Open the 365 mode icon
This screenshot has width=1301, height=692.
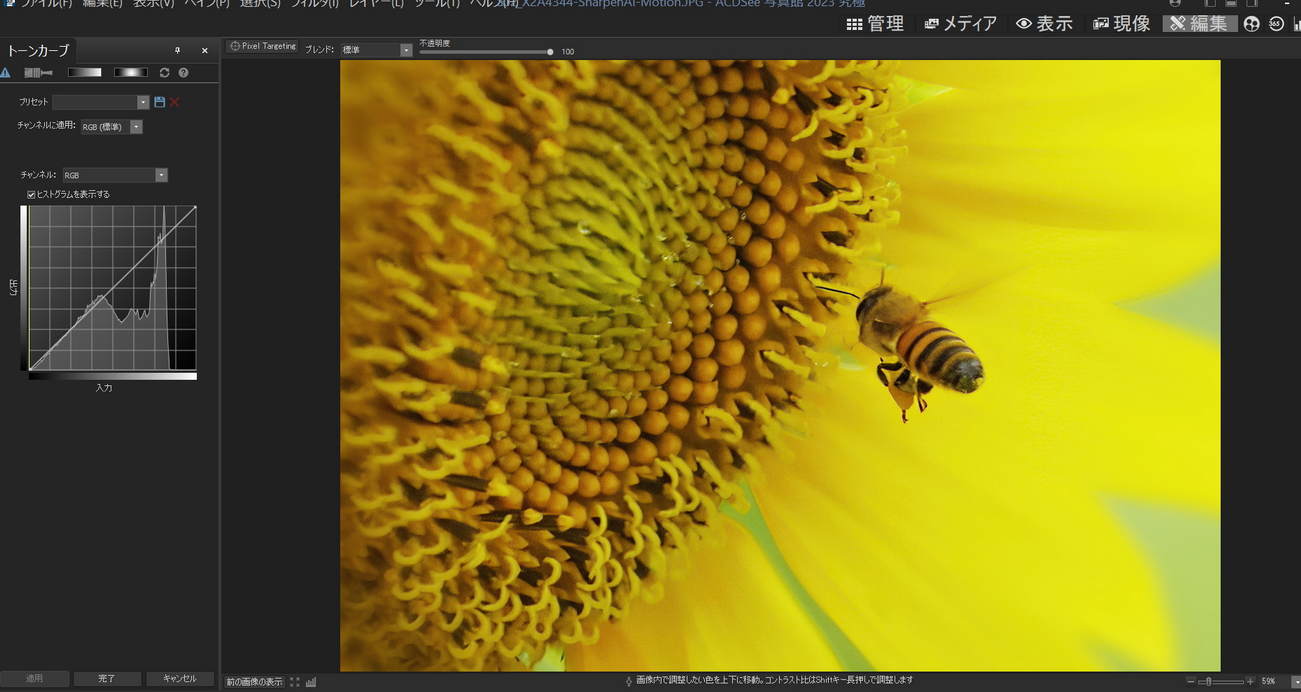click(1276, 24)
